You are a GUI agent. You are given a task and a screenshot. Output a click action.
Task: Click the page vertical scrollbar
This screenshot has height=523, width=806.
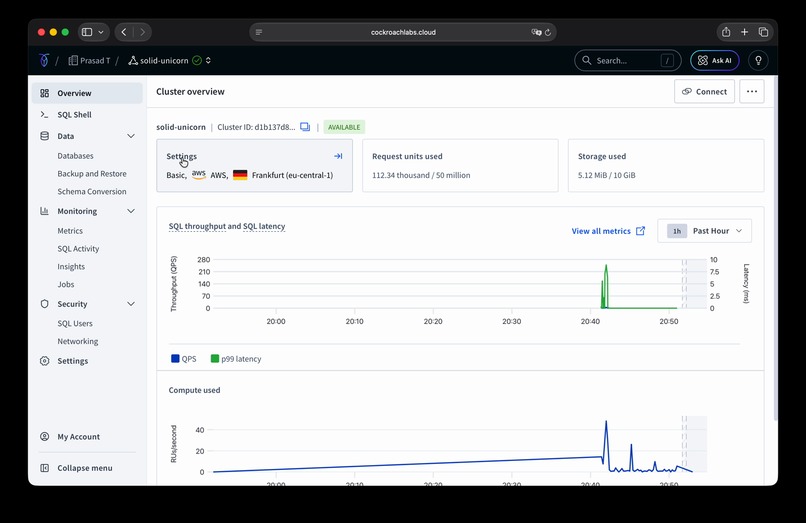click(x=775, y=249)
